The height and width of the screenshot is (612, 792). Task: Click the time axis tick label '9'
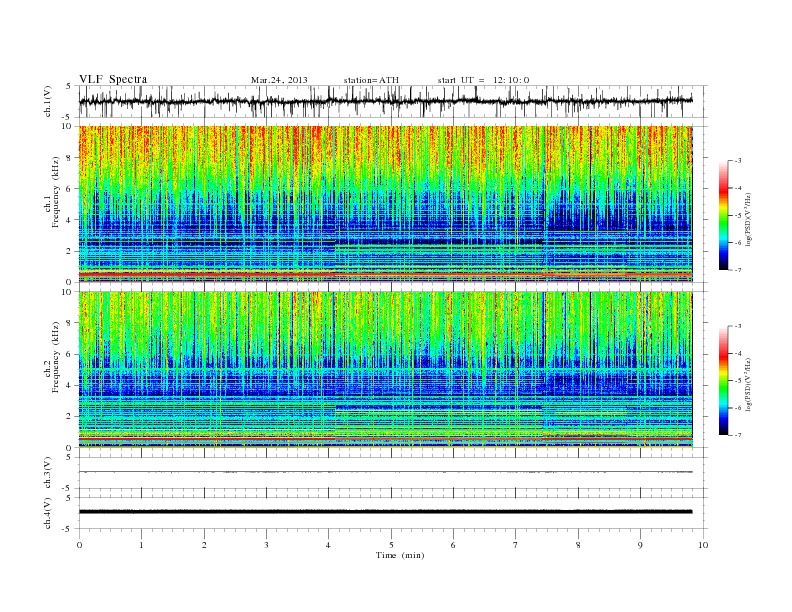[640, 545]
